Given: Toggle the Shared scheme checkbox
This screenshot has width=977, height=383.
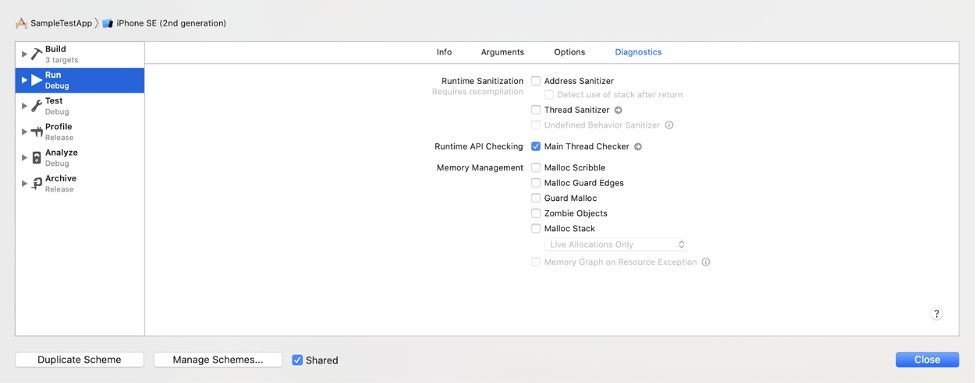Looking at the screenshot, I should [297, 360].
